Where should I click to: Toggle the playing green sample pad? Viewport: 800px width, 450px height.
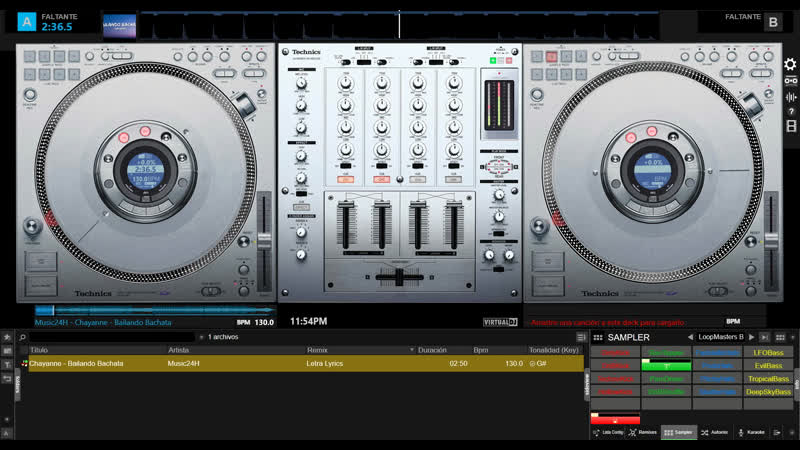(666, 365)
